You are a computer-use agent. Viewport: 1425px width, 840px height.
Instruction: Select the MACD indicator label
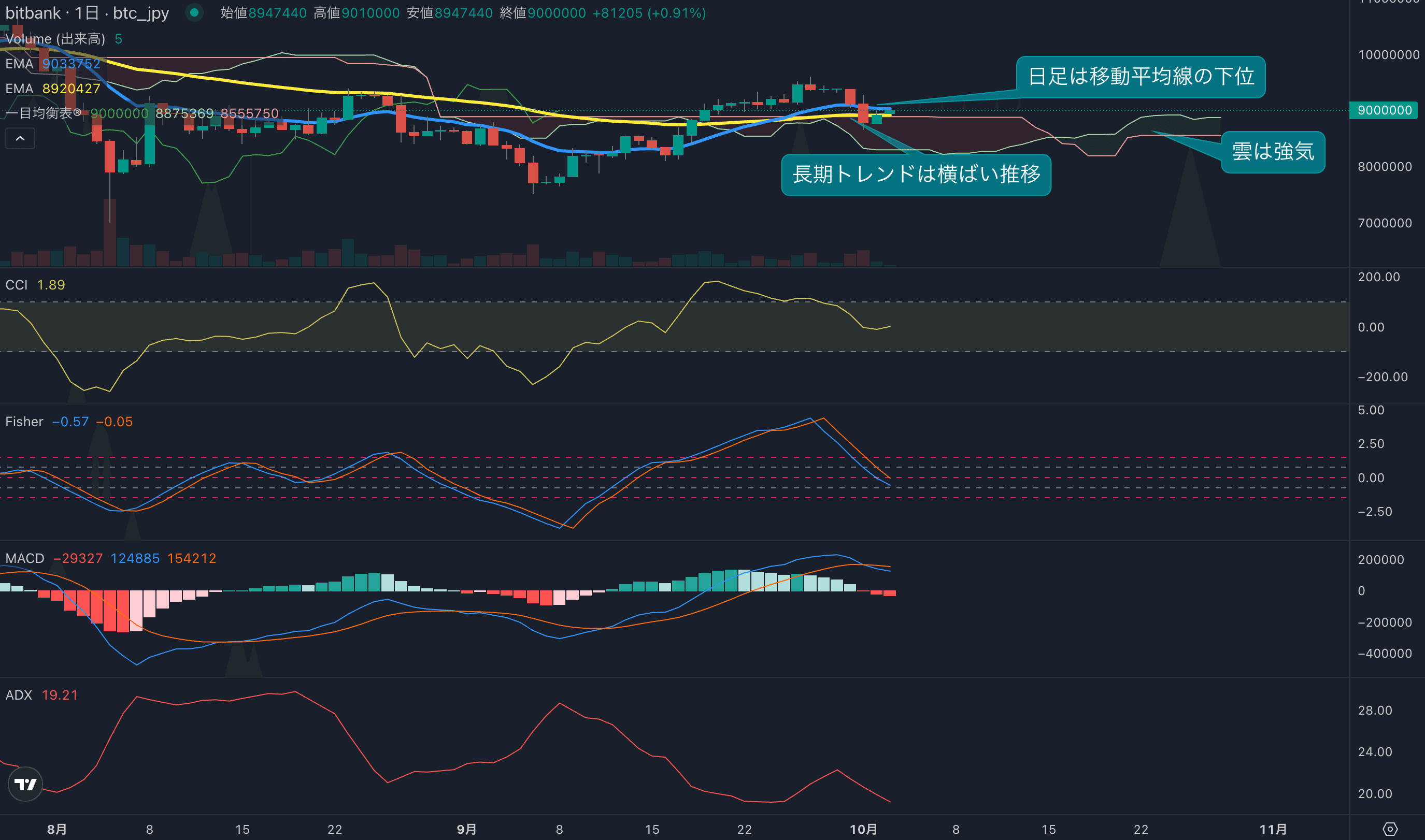click(x=24, y=558)
